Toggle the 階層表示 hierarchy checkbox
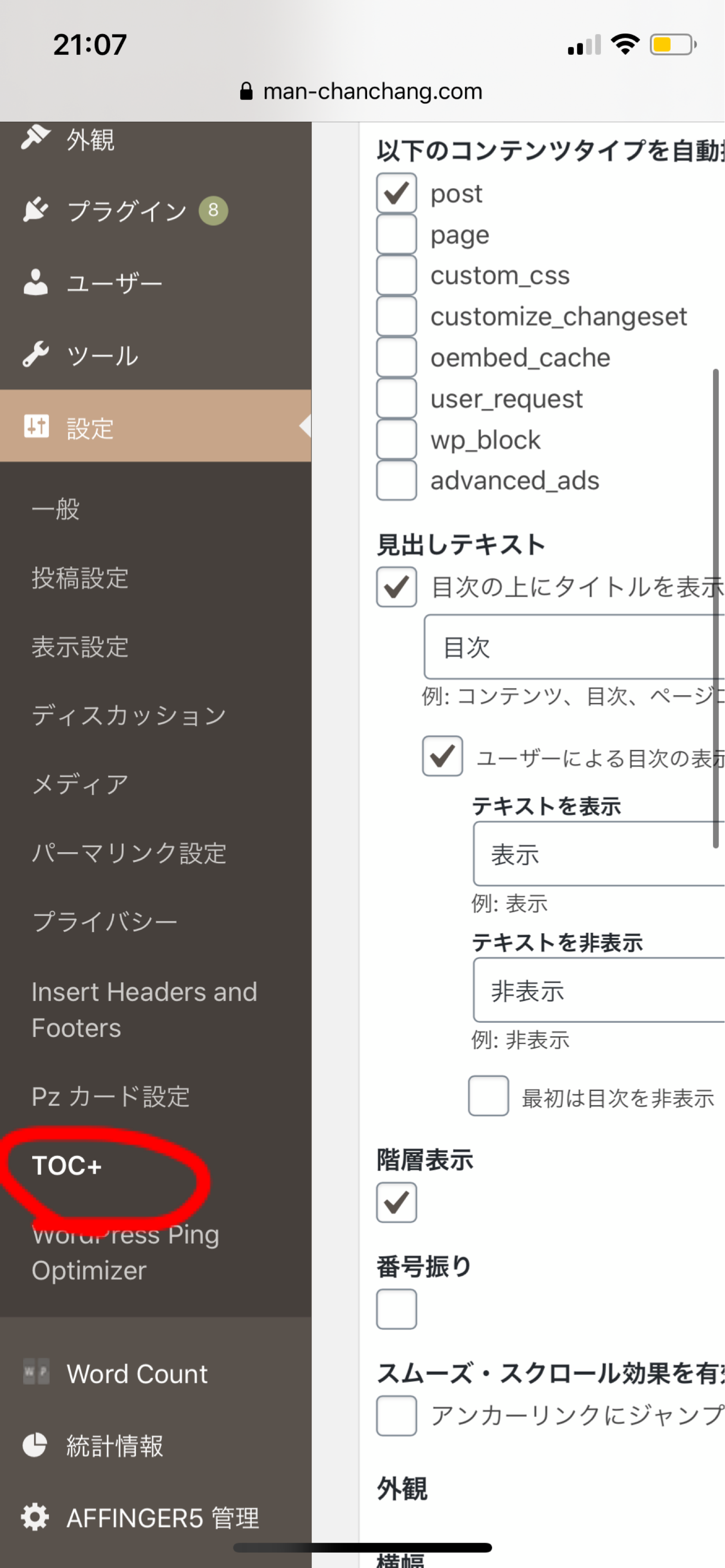725x1568 pixels. pyautogui.click(x=396, y=1202)
